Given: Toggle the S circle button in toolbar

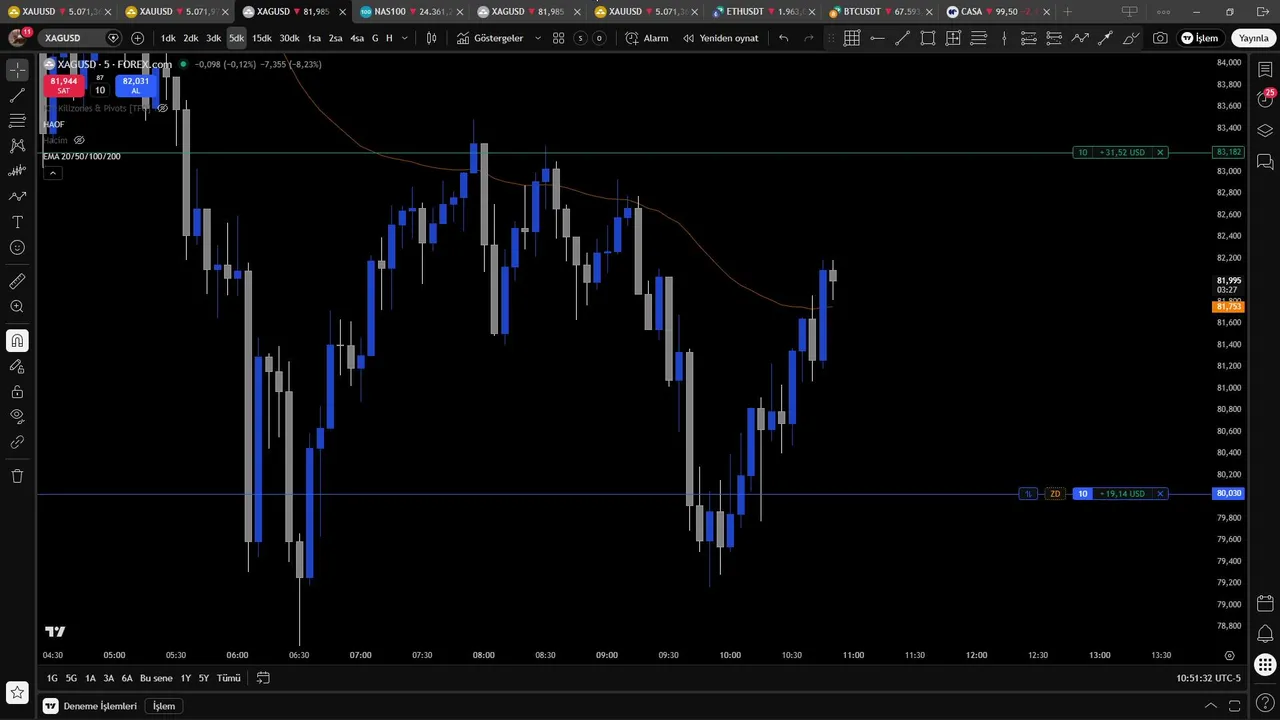Looking at the screenshot, I should (x=580, y=38).
